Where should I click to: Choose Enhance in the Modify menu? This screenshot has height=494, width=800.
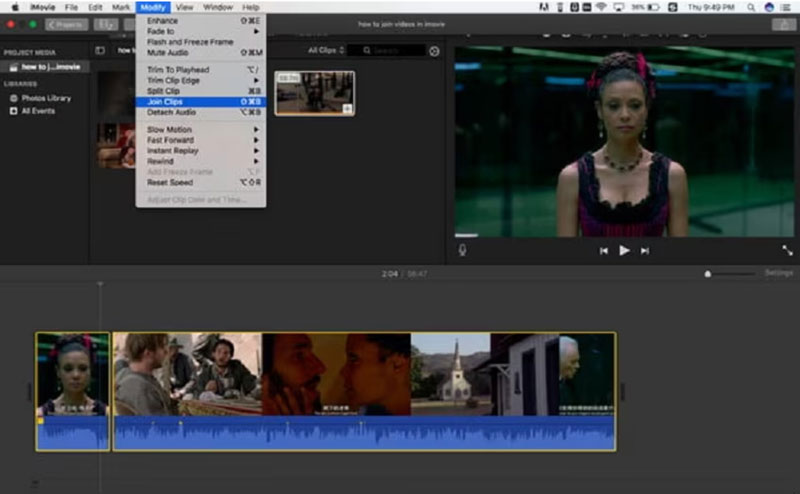pos(201,21)
